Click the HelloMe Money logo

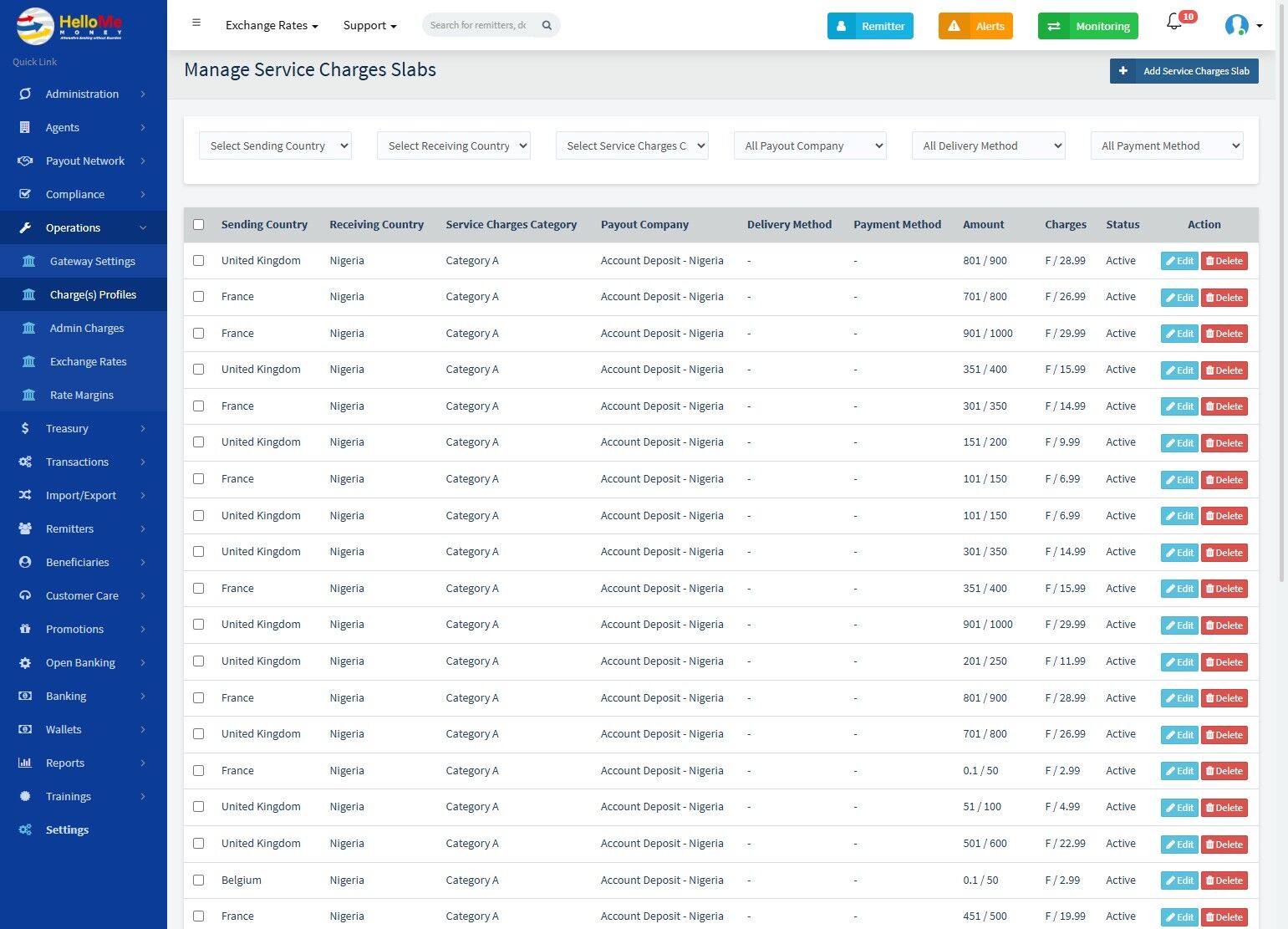click(69, 26)
